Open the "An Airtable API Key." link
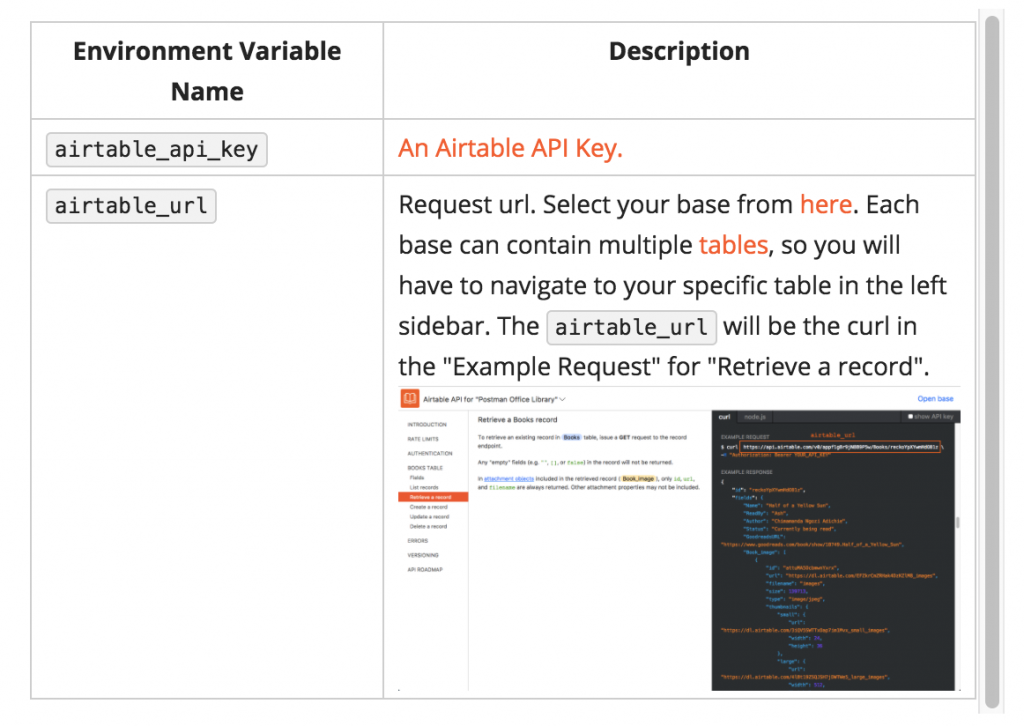The width and height of the screenshot is (1024, 726). pos(510,148)
